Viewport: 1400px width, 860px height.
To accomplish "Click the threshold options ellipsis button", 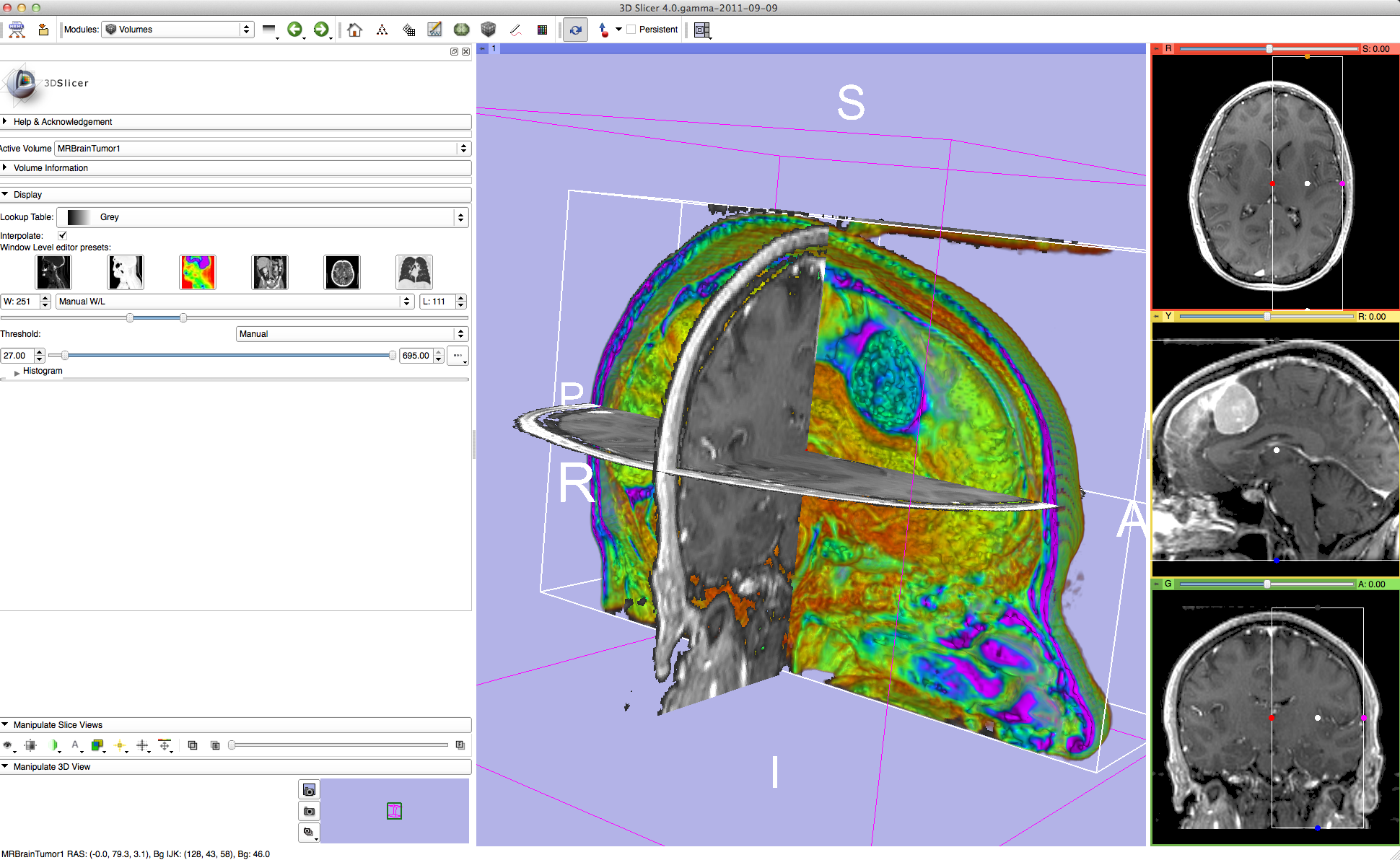I will pos(458,356).
